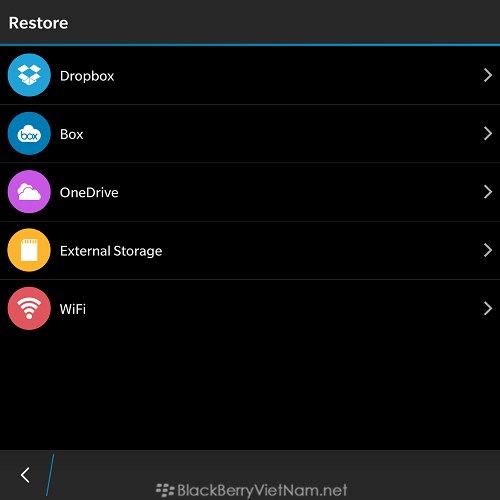Click the Restore page title

click(x=39, y=23)
